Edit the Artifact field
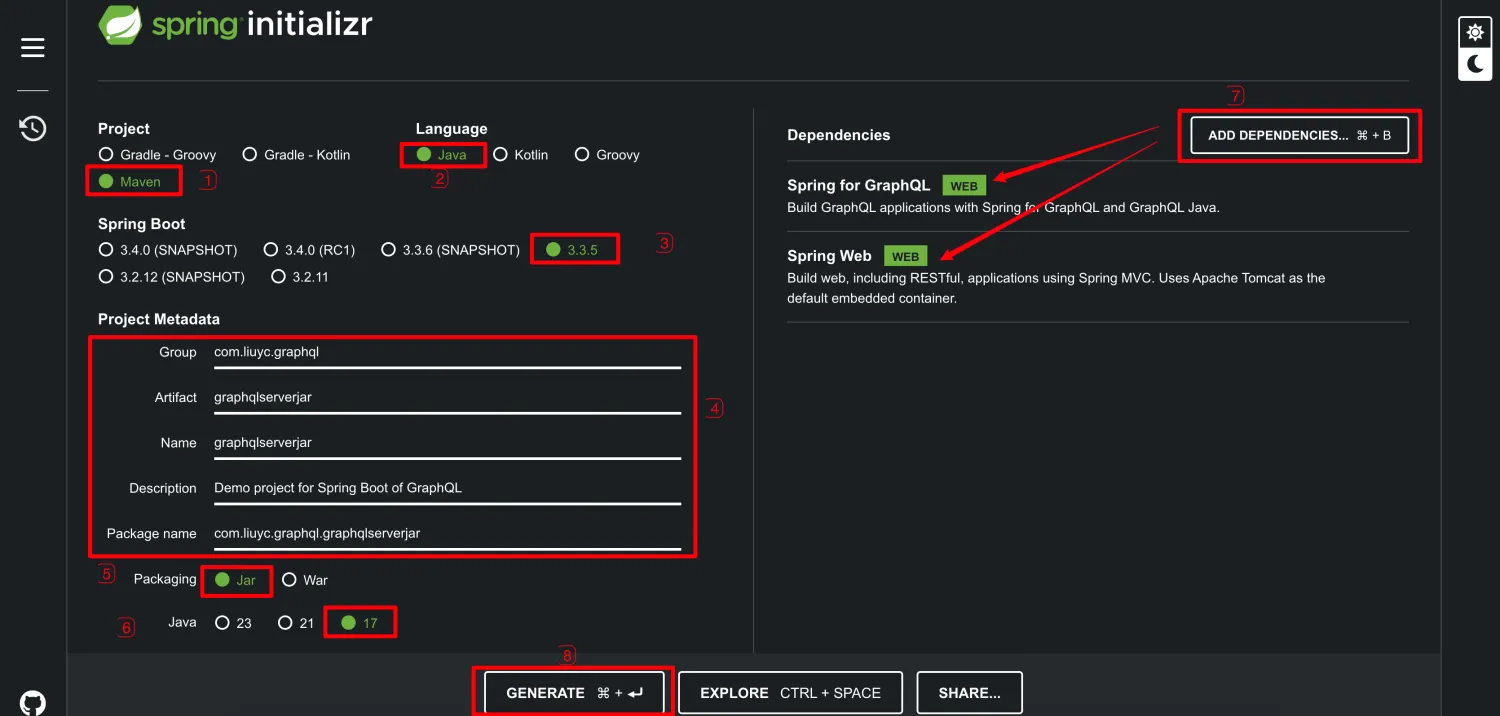 (447, 398)
